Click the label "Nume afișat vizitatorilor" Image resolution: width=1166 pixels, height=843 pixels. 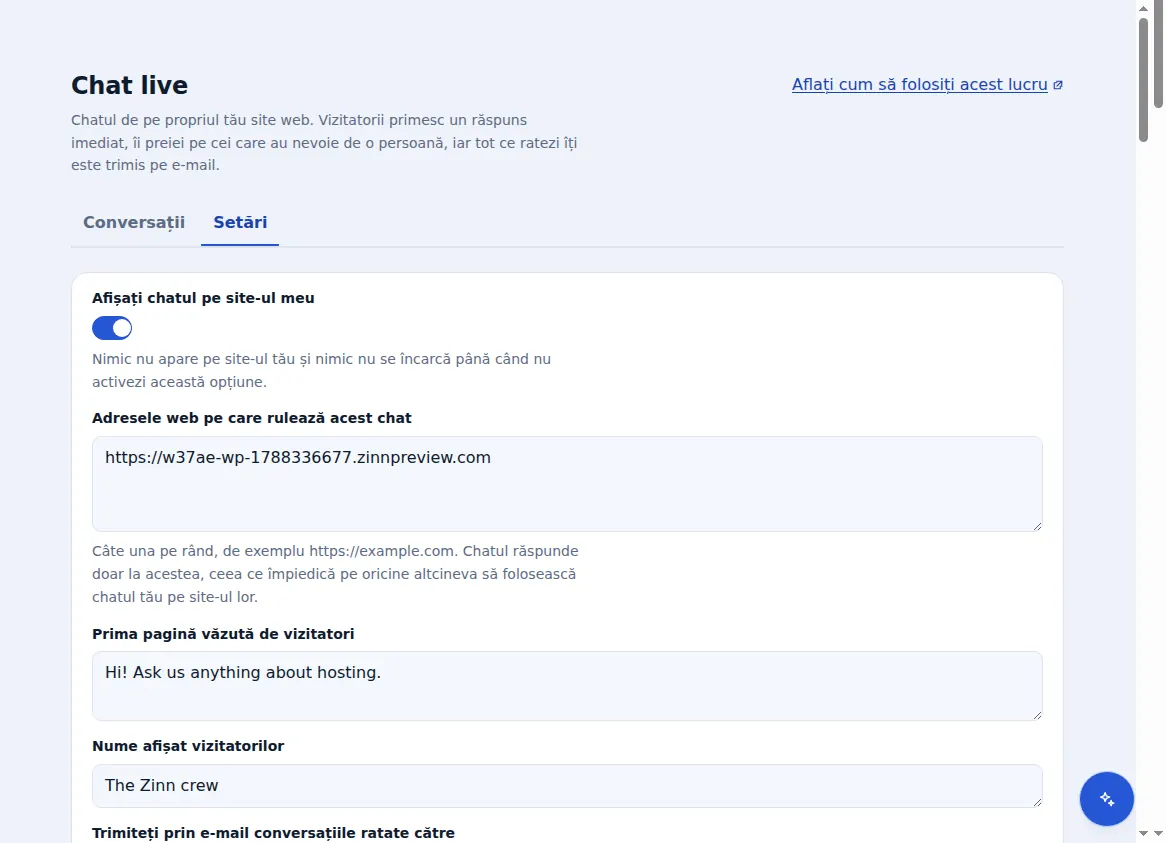point(188,746)
